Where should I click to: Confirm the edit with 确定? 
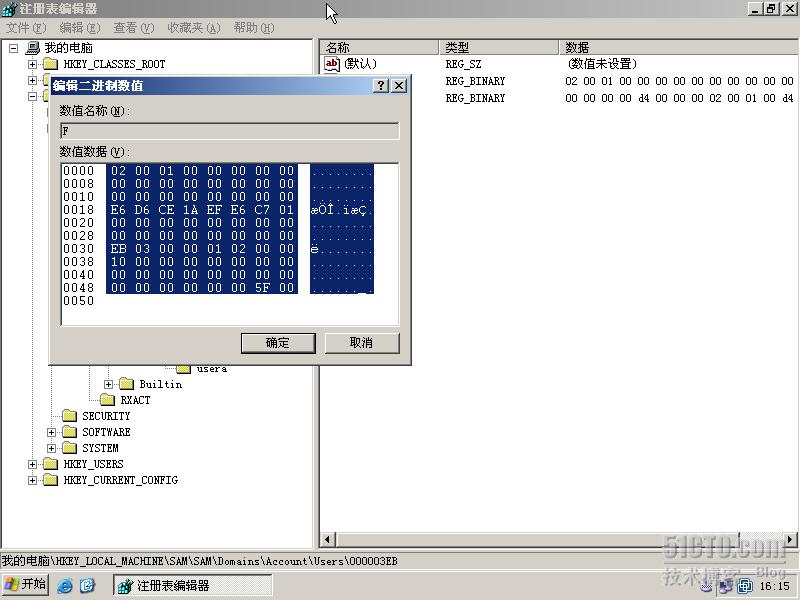[278, 343]
